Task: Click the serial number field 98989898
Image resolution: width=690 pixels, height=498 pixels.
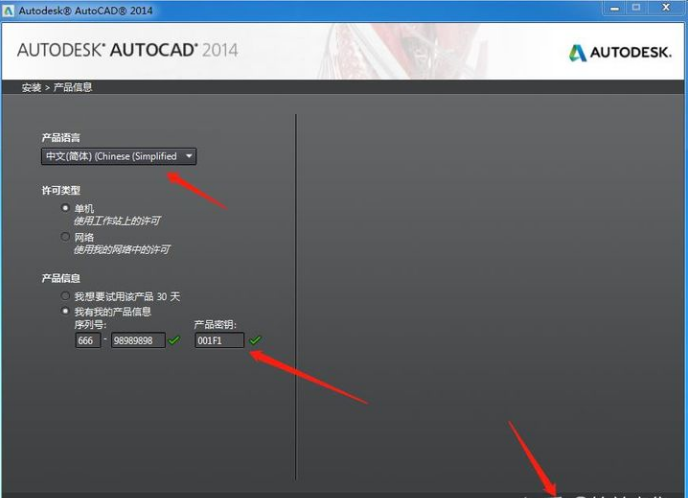Action: tap(138, 340)
